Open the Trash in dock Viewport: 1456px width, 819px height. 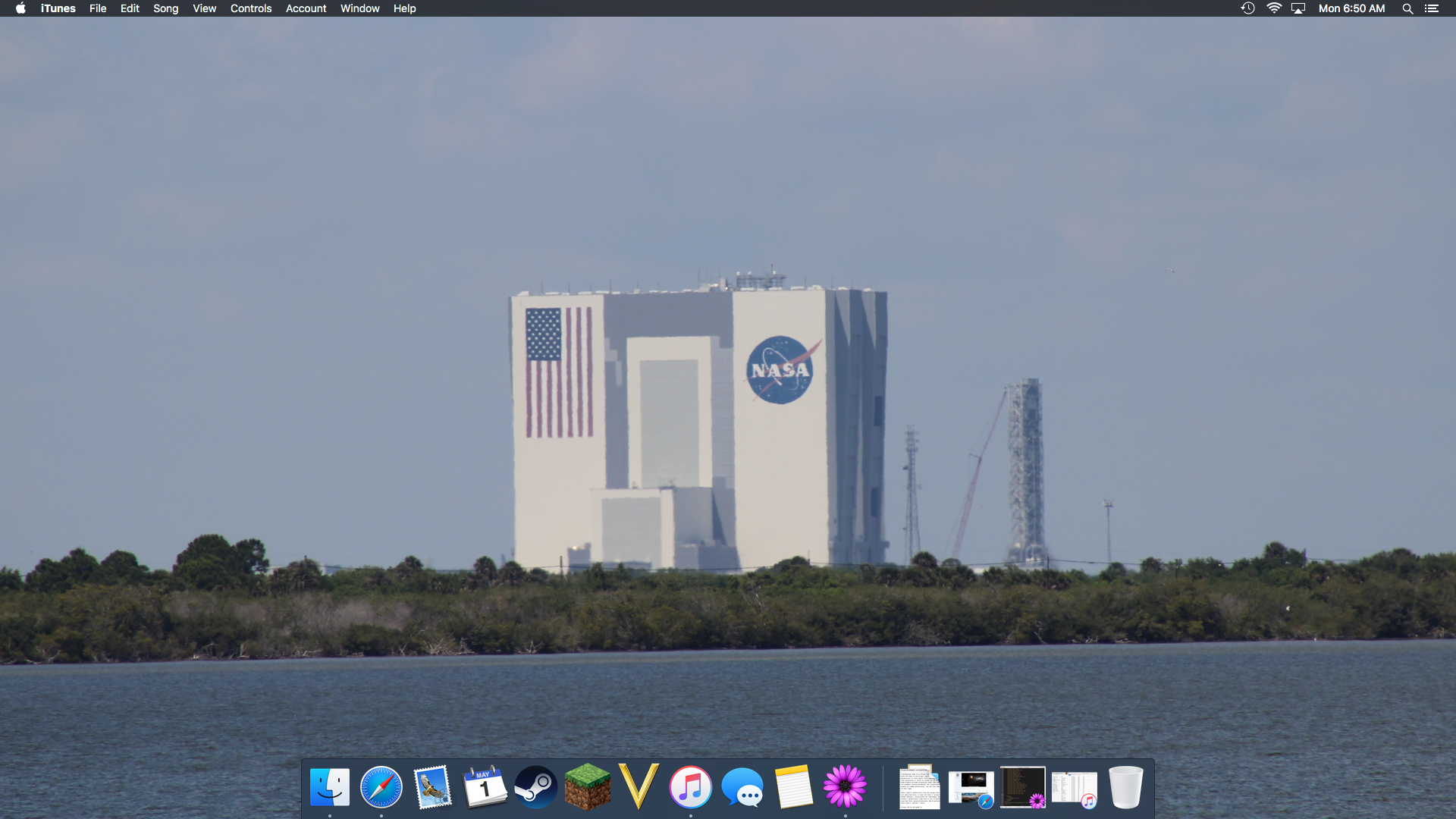pyautogui.click(x=1125, y=787)
